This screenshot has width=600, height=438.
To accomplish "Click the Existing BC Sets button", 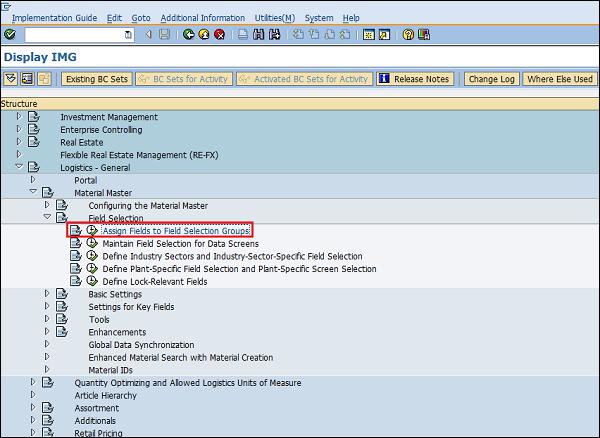I will (96, 79).
